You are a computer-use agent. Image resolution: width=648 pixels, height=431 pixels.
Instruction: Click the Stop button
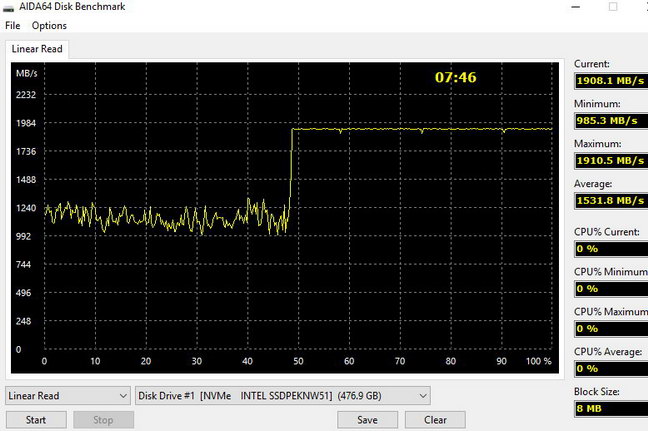pyautogui.click(x=103, y=420)
